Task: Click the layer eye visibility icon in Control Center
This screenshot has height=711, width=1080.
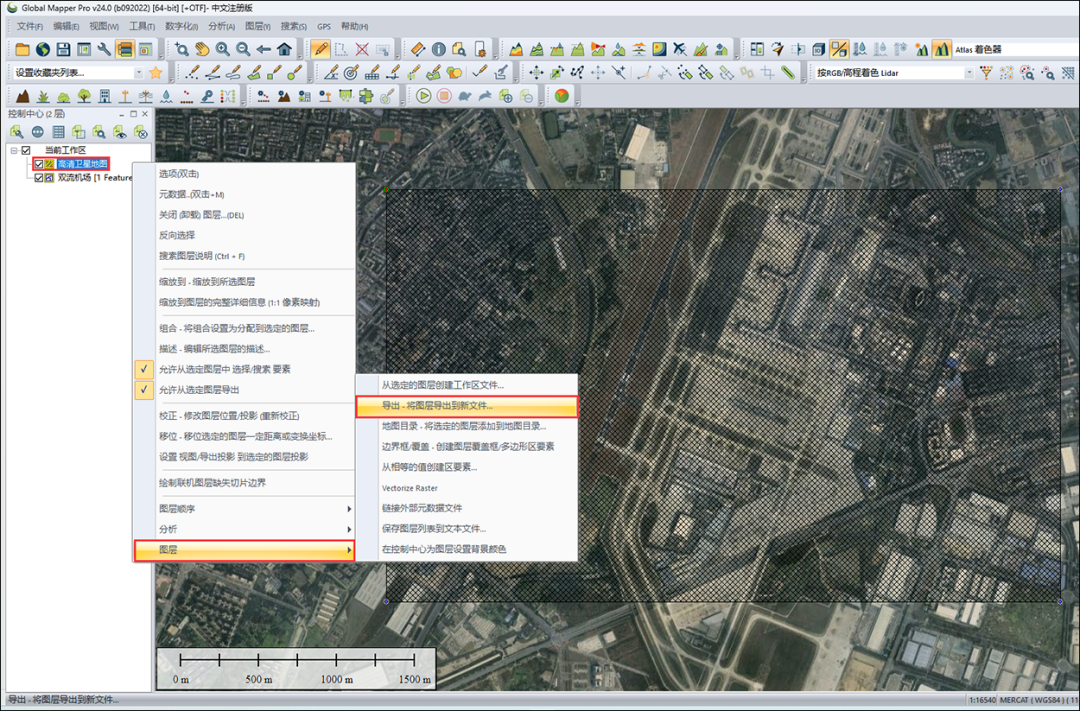Action: click(x=121, y=132)
